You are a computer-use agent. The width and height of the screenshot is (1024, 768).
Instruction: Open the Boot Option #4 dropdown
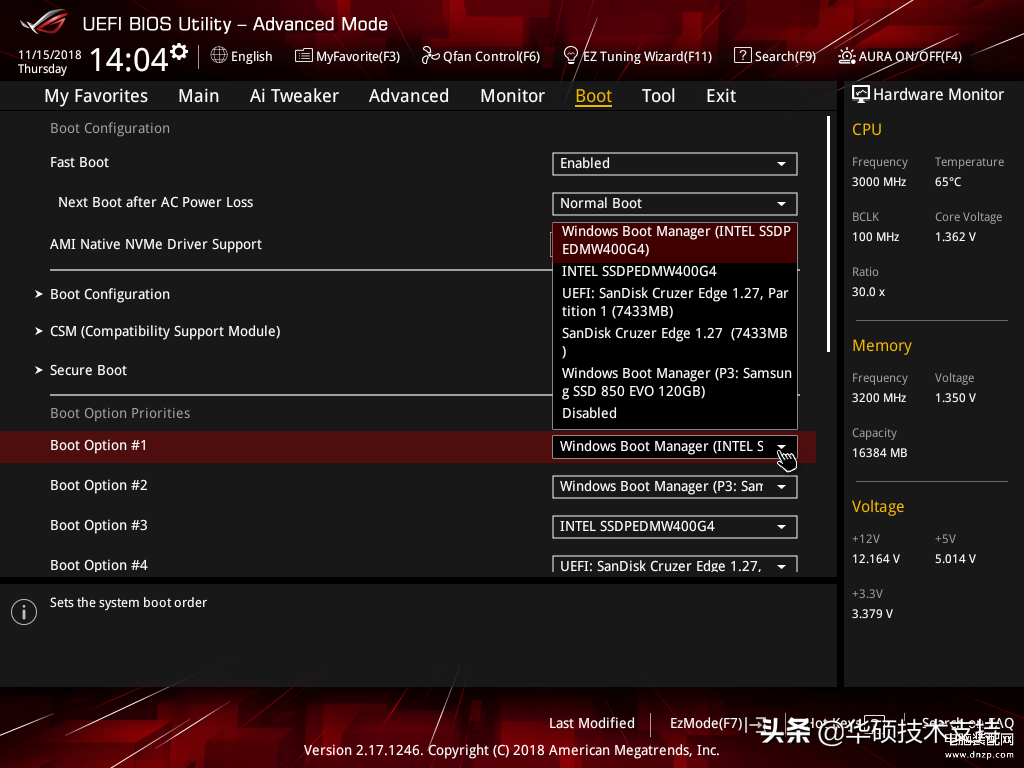point(675,564)
